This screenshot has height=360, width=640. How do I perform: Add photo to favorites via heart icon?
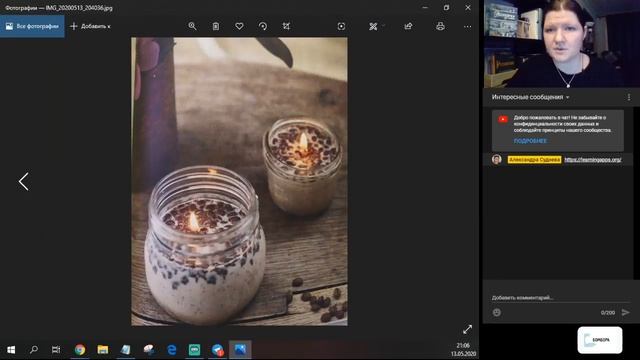(239, 27)
